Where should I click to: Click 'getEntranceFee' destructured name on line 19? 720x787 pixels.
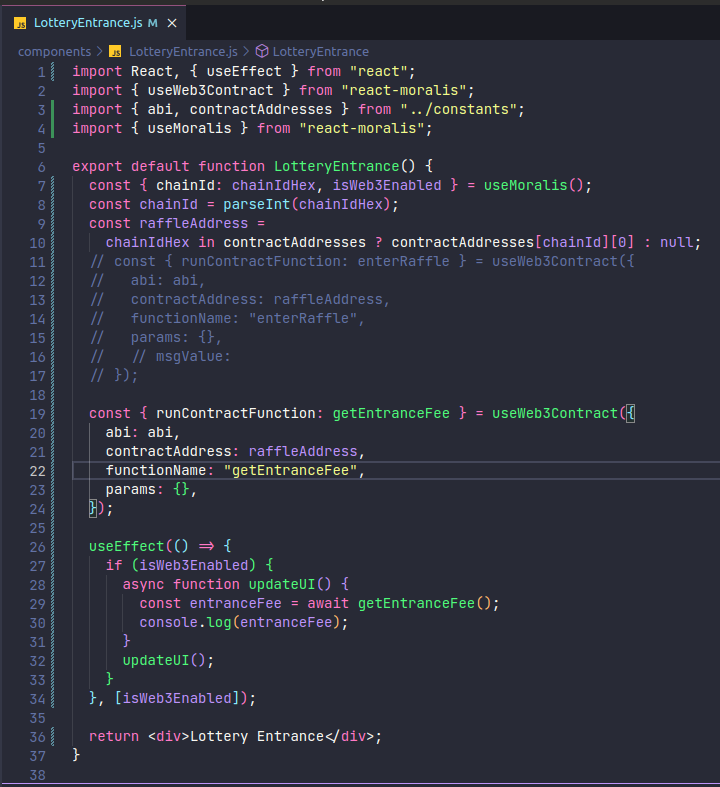(x=391, y=413)
